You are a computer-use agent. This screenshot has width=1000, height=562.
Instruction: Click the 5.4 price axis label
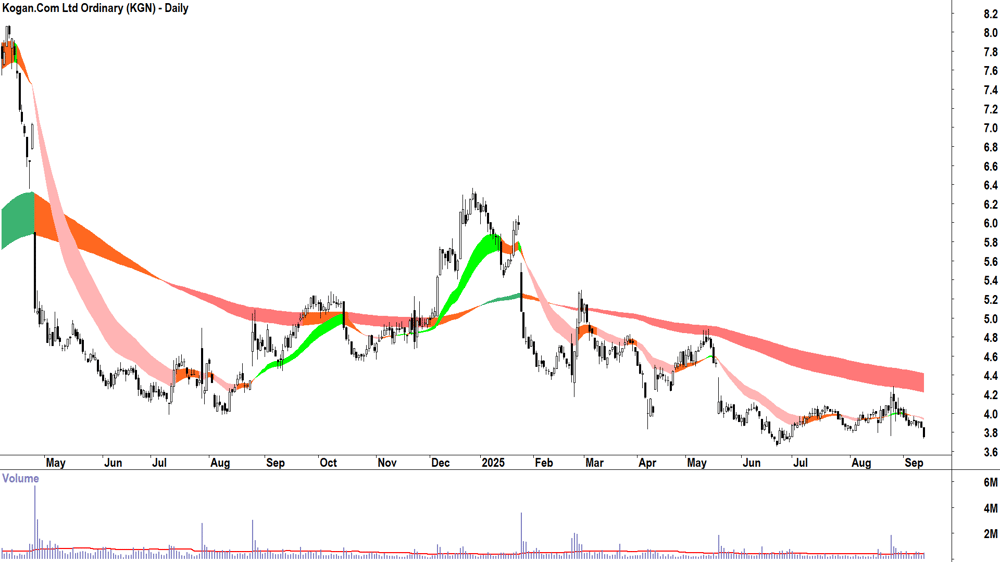pos(990,281)
